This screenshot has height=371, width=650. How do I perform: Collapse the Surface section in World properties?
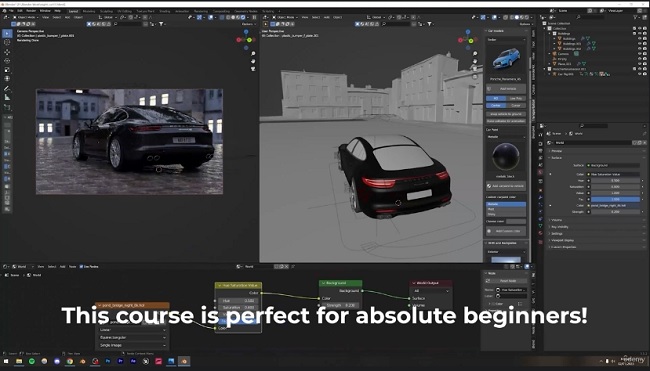tap(557, 158)
